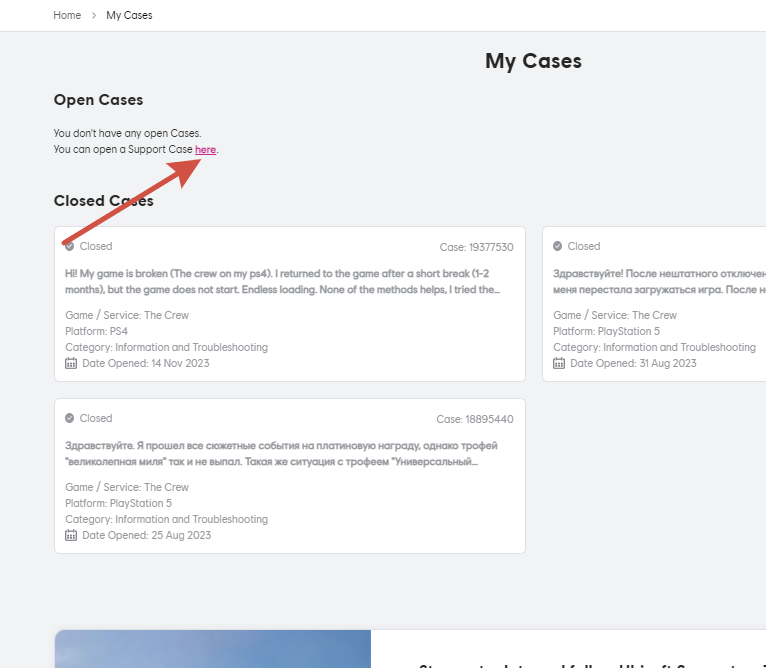
Task: Click the Closed Cases heading
Action: [x=104, y=201]
